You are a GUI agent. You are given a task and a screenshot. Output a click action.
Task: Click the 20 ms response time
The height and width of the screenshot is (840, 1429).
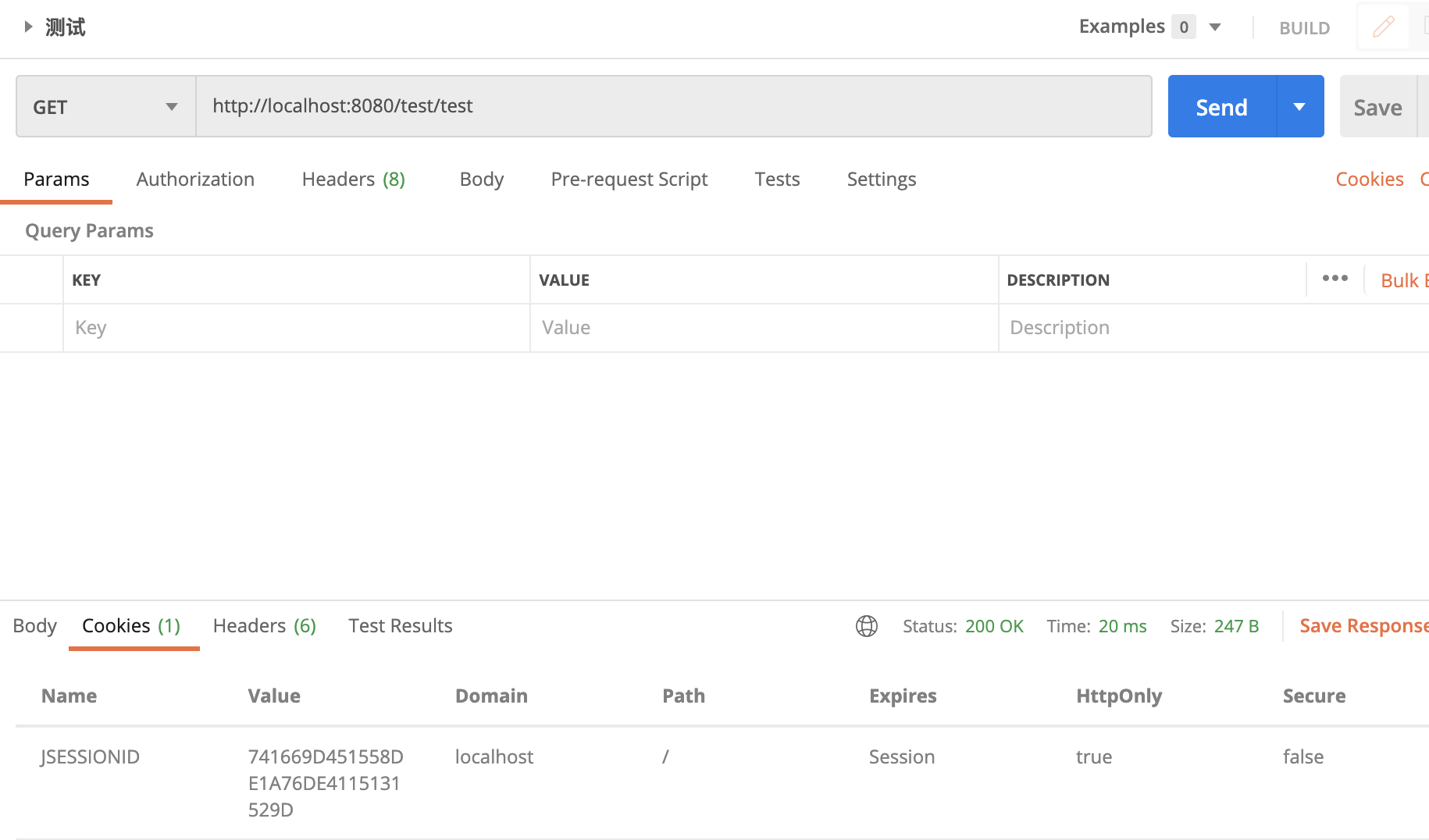point(1122,626)
